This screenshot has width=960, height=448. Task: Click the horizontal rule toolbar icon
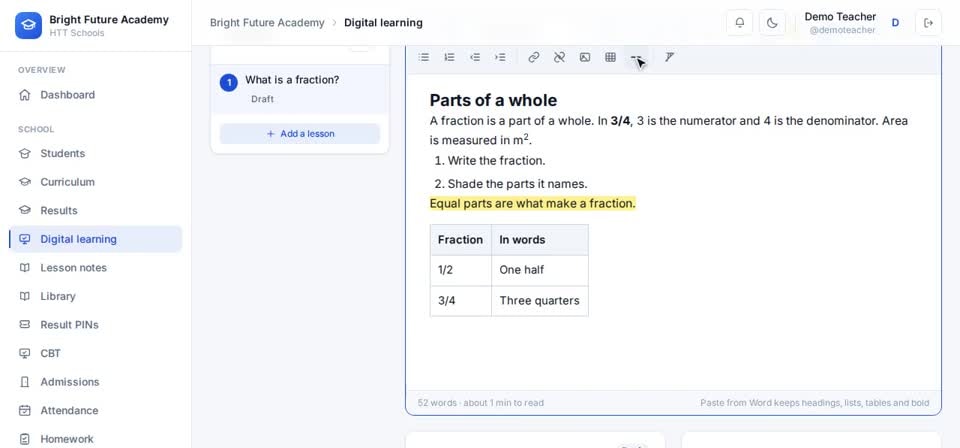636,57
